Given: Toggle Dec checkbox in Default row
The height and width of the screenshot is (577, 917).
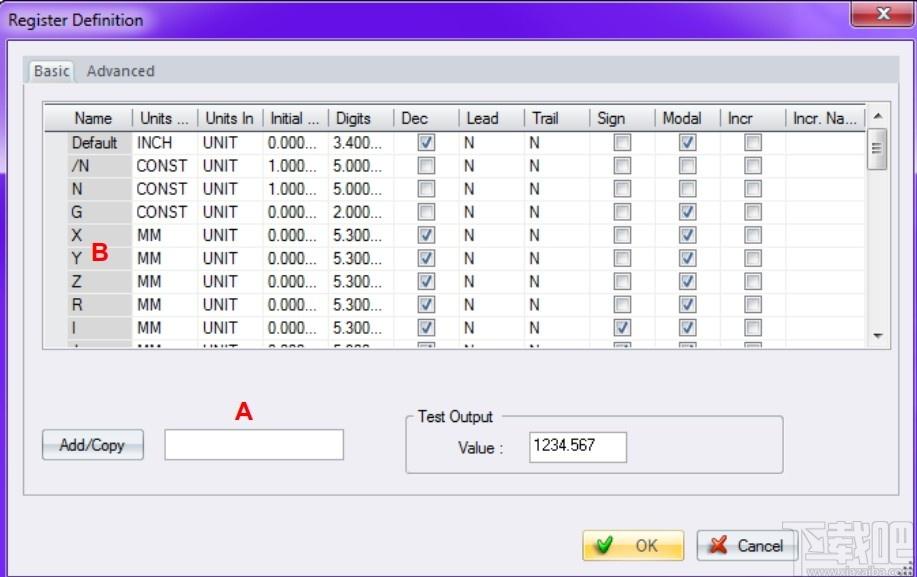Looking at the screenshot, I should click(x=426, y=142).
